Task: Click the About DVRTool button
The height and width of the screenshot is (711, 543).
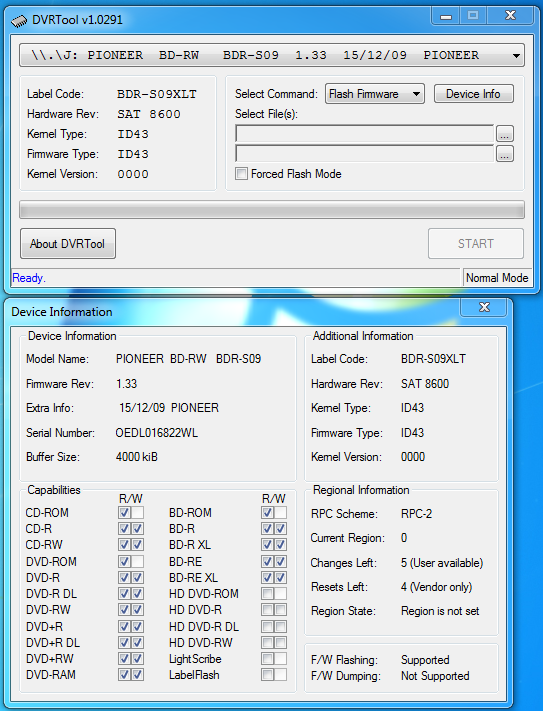Action: pos(68,244)
